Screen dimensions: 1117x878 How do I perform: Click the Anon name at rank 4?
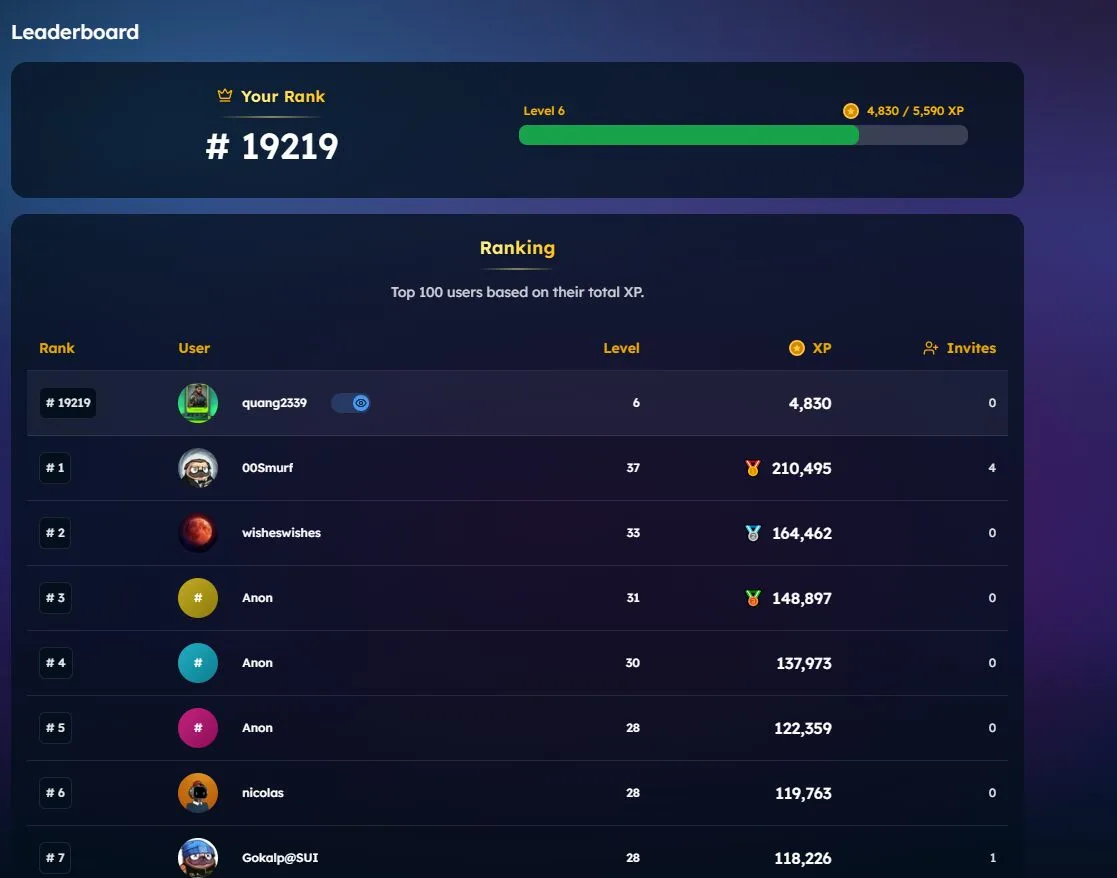click(x=257, y=663)
